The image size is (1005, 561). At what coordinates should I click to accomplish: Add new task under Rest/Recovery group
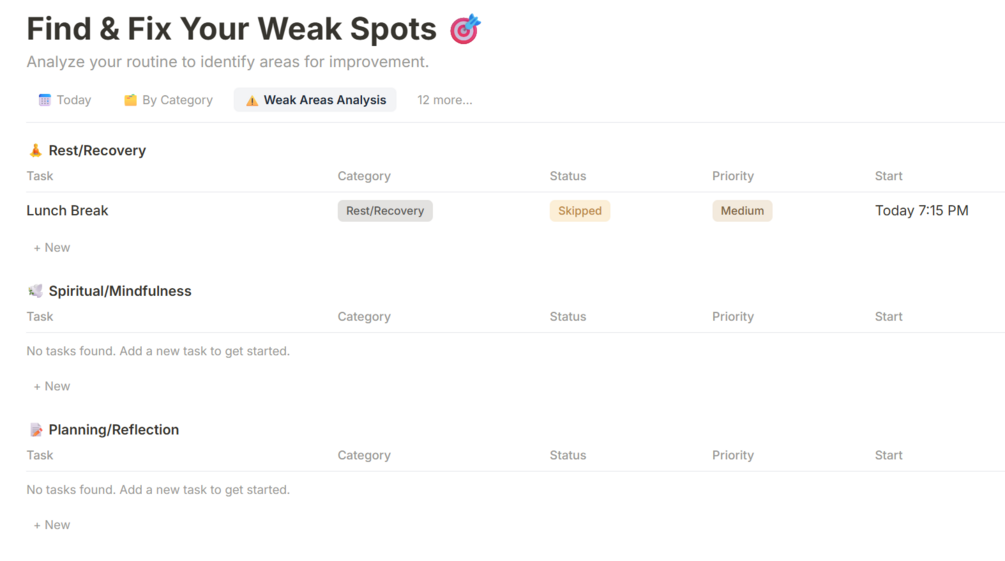52,247
